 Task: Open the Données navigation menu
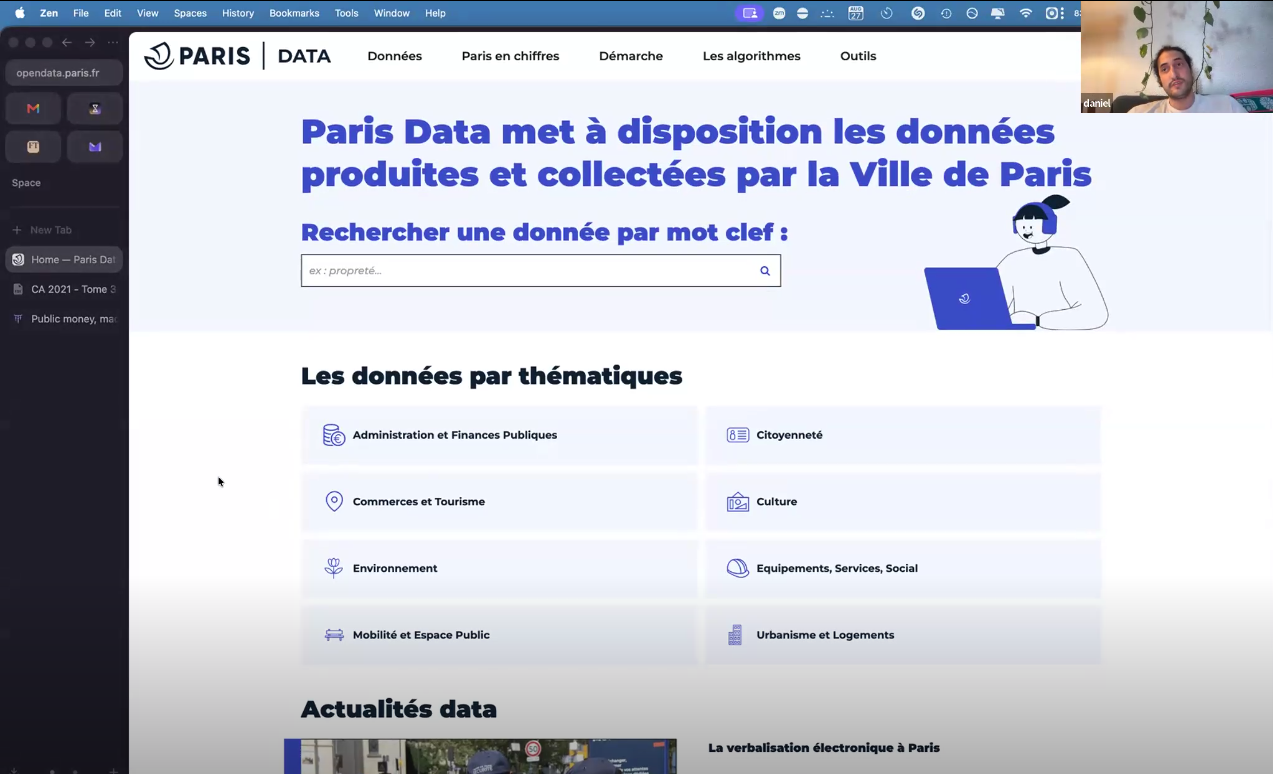pos(394,56)
